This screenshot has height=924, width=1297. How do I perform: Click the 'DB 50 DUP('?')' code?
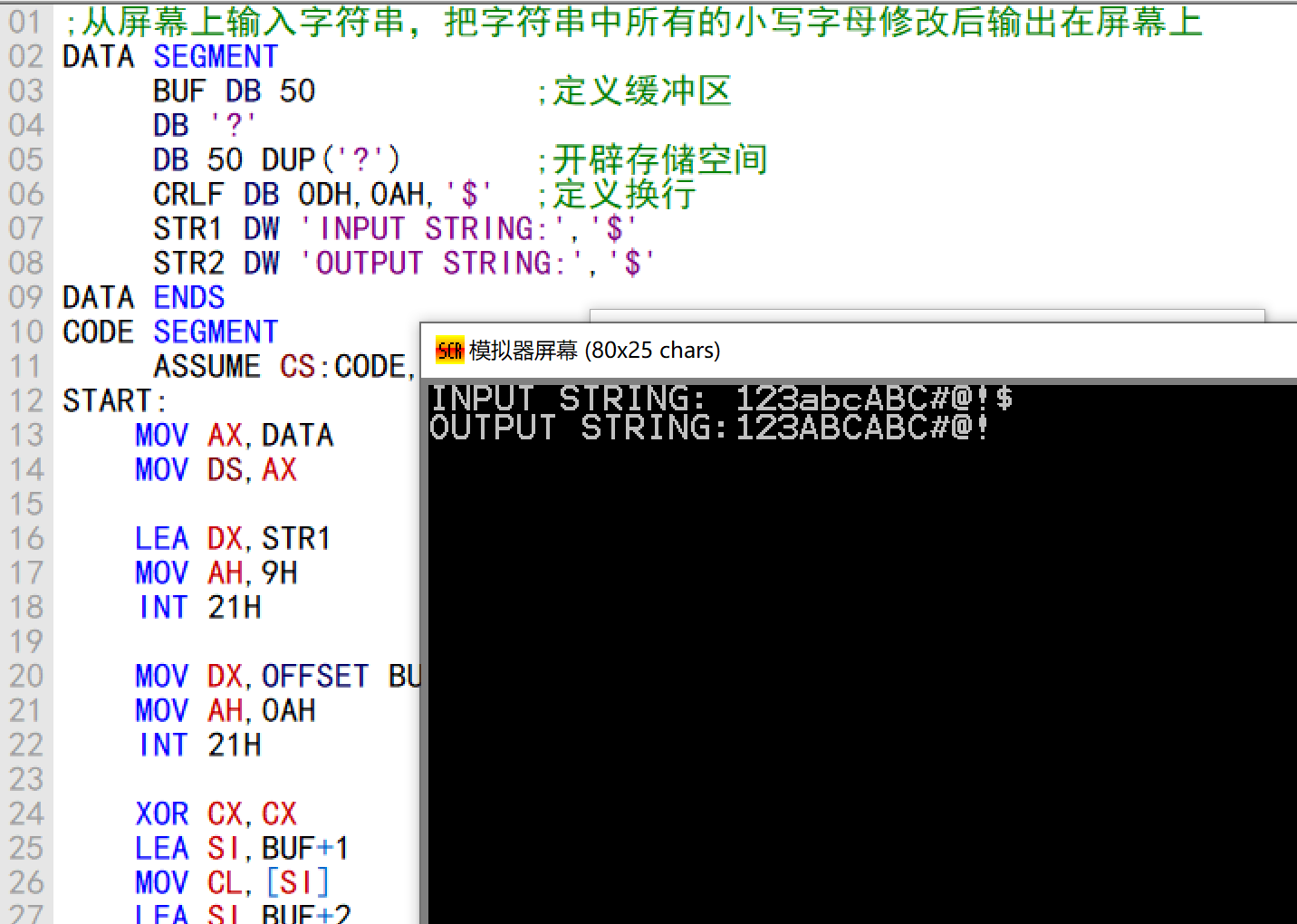point(276,160)
